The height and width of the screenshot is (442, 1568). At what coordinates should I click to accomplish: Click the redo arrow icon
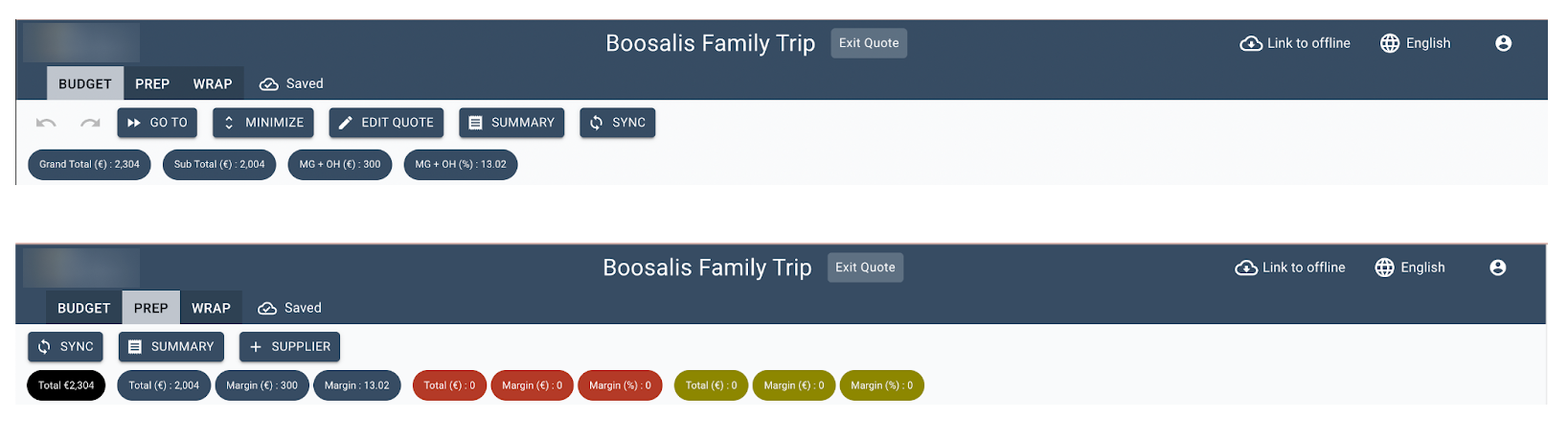tap(90, 123)
